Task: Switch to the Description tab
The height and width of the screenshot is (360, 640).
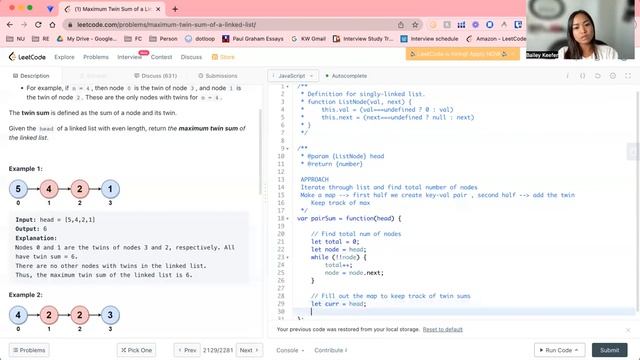Action: [x=31, y=76]
